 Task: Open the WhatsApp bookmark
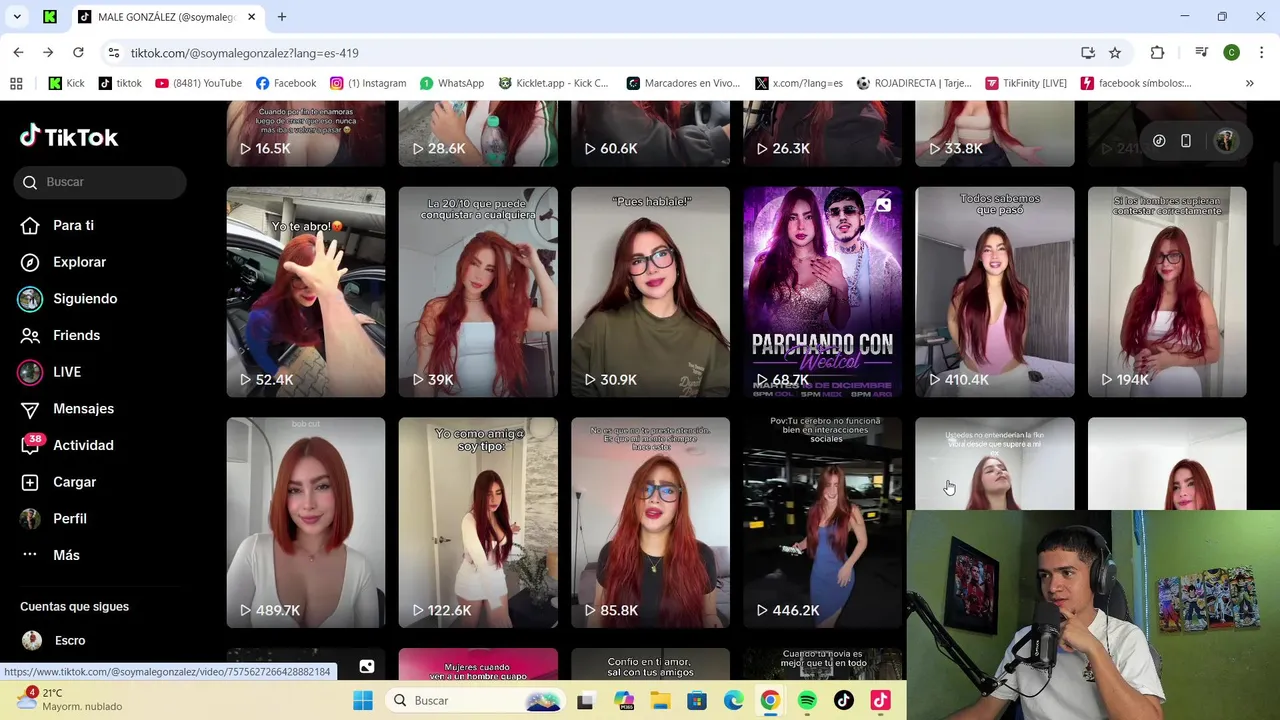[452, 83]
